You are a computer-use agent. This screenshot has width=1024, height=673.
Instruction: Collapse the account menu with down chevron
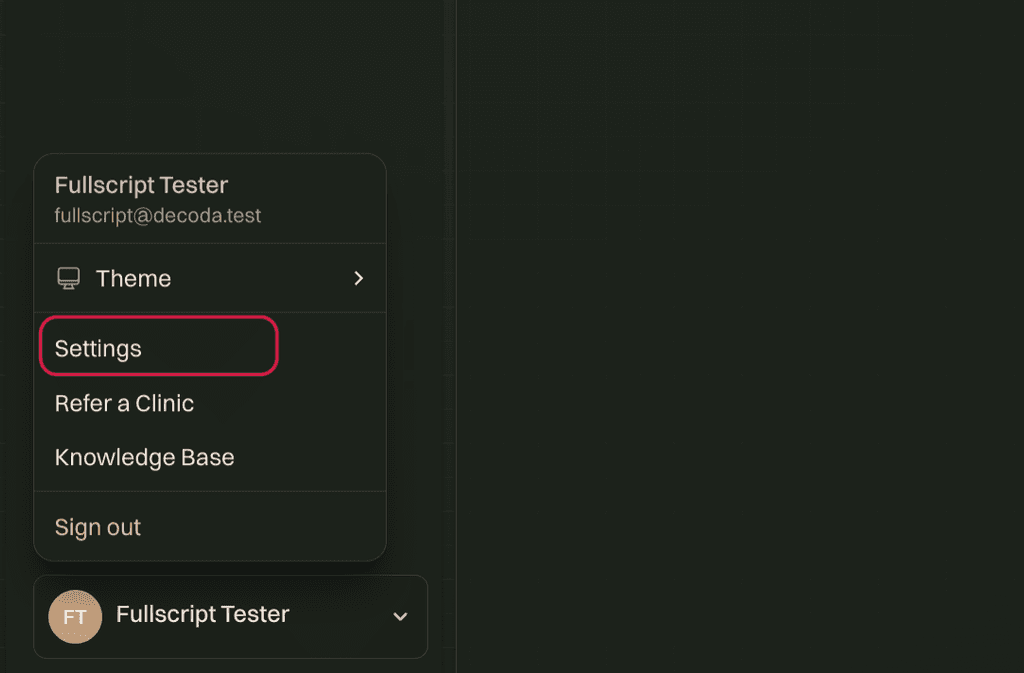tap(400, 617)
